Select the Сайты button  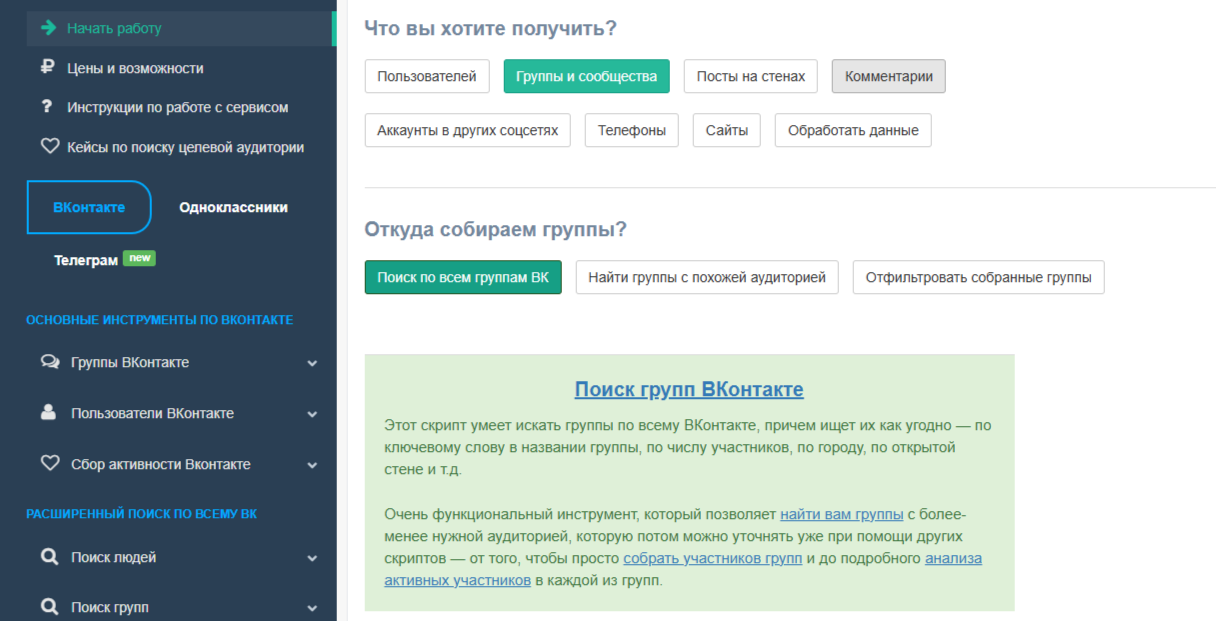point(727,130)
